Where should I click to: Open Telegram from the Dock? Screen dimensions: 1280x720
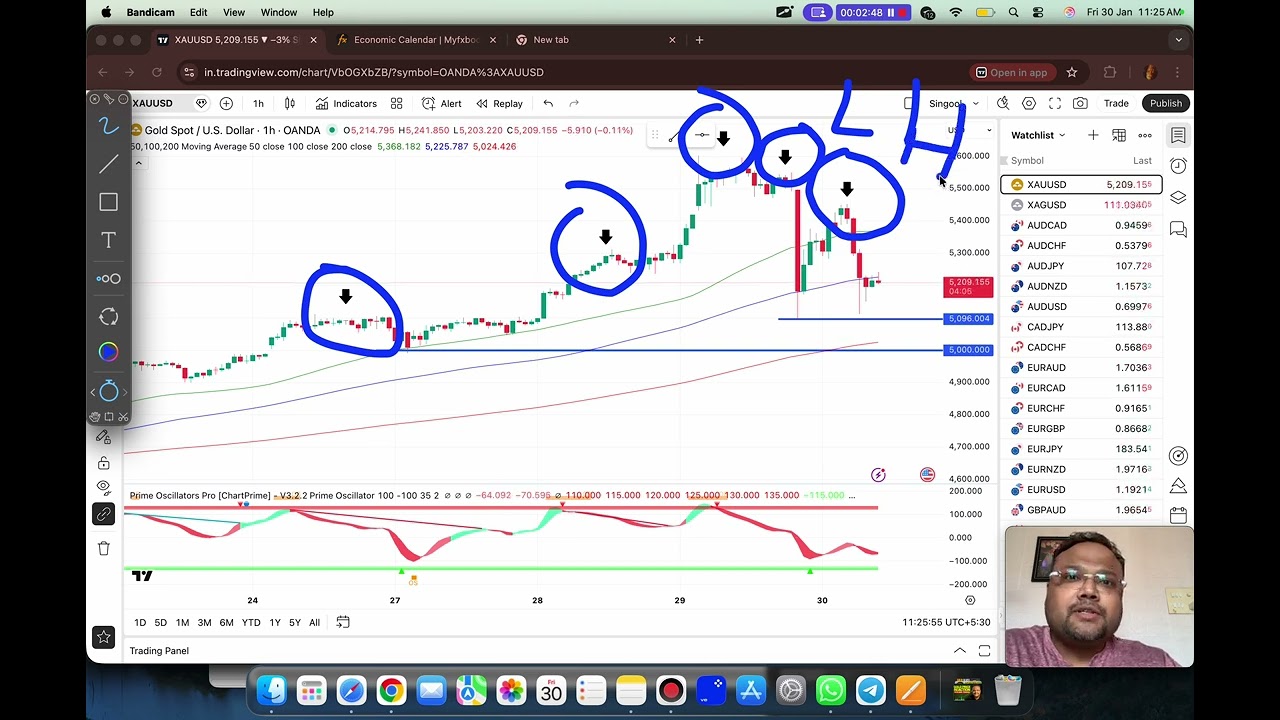[x=871, y=690]
